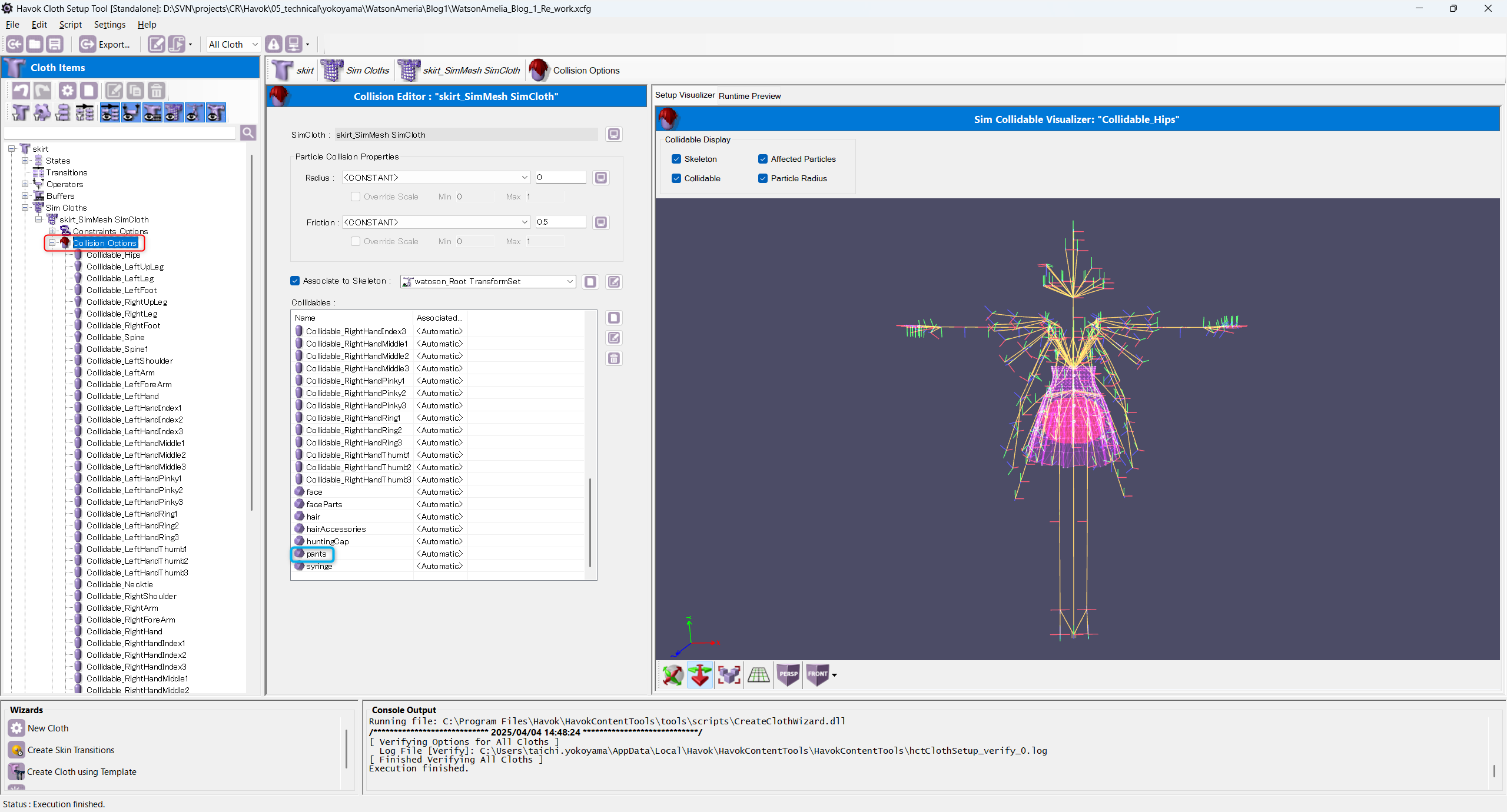
Task: Open the Settings menu
Action: point(109,25)
